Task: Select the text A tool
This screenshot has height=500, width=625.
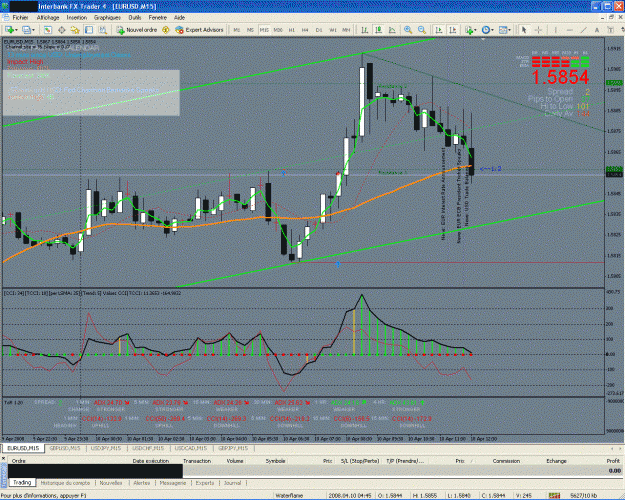Action: coord(597,30)
